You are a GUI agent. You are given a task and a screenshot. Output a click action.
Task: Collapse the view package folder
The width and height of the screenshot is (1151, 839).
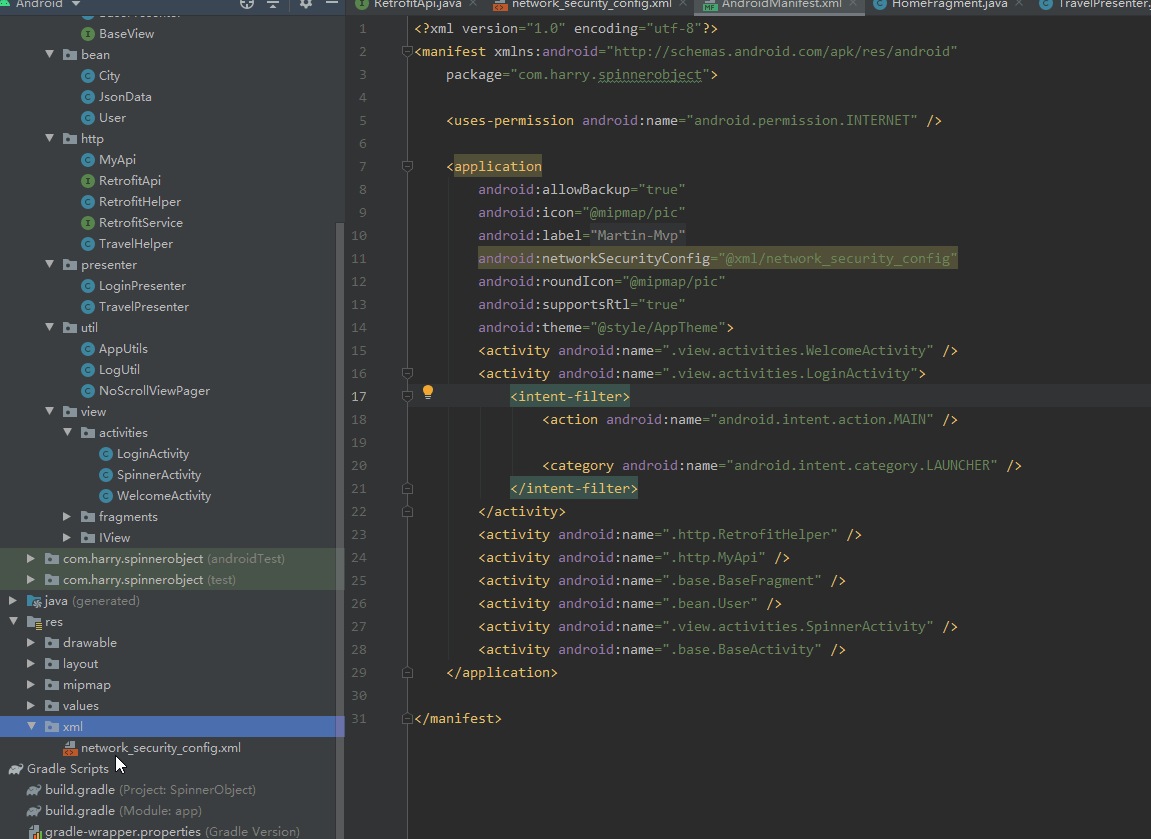coord(50,411)
